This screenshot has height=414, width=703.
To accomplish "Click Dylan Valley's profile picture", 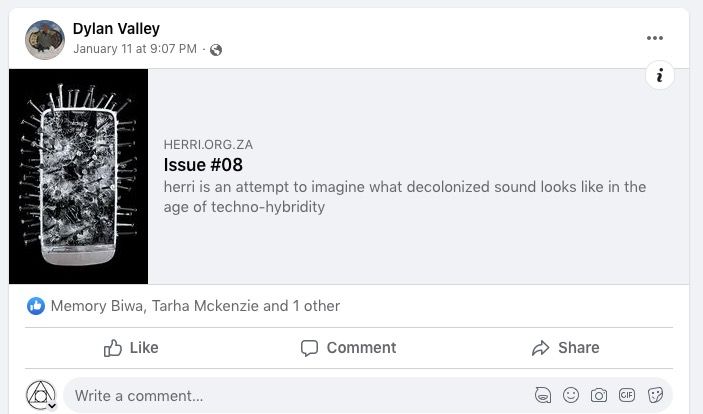I will [45, 39].
